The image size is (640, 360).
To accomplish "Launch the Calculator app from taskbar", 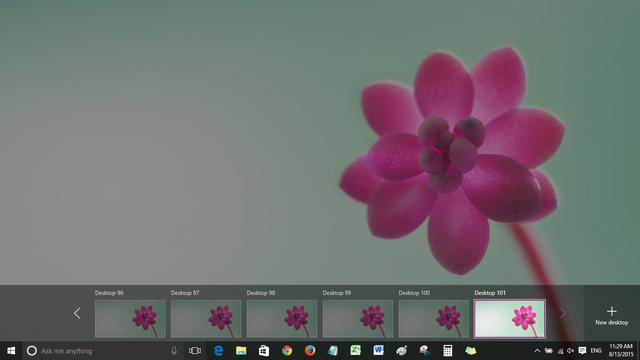I will (x=448, y=351).
